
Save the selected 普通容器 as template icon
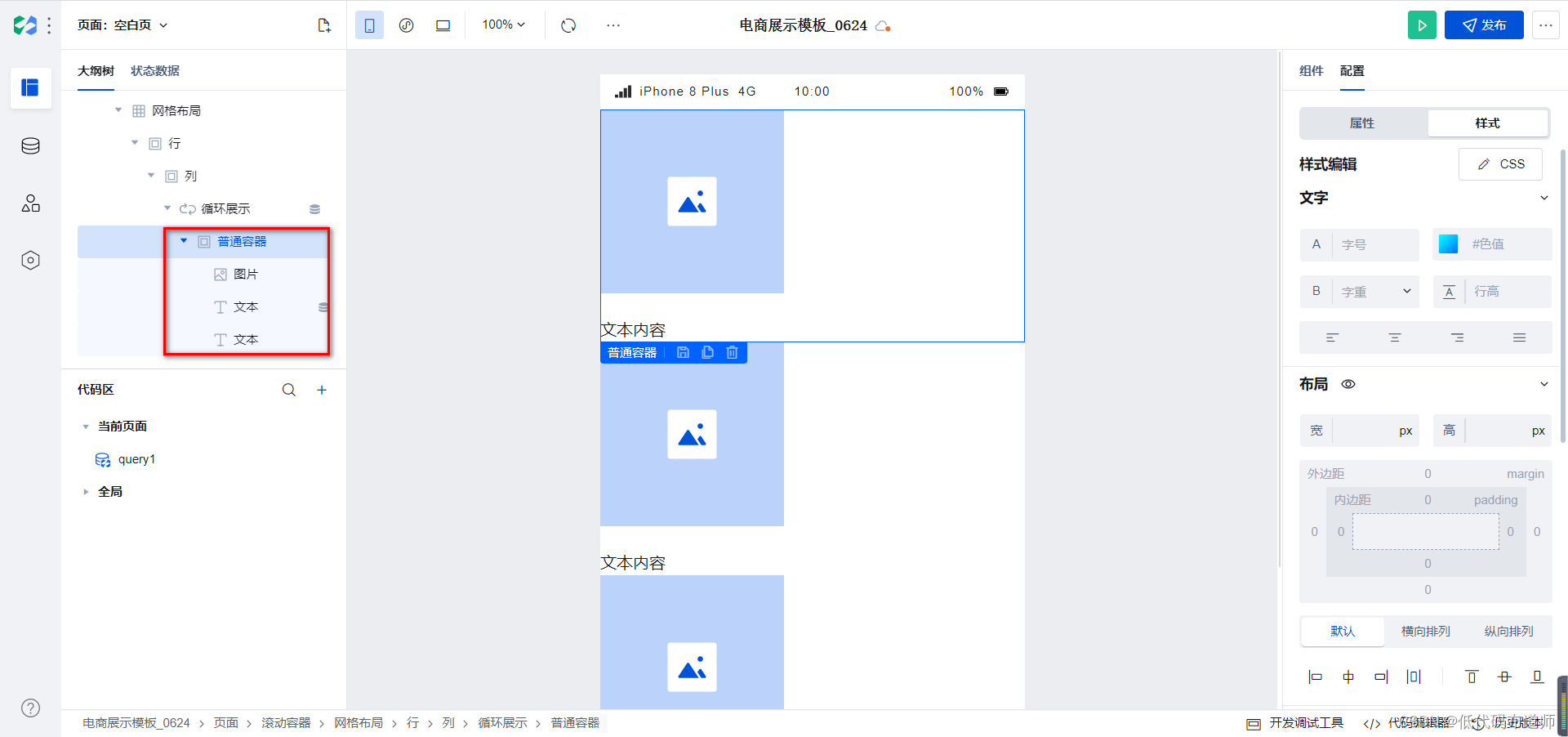[684, 352]
